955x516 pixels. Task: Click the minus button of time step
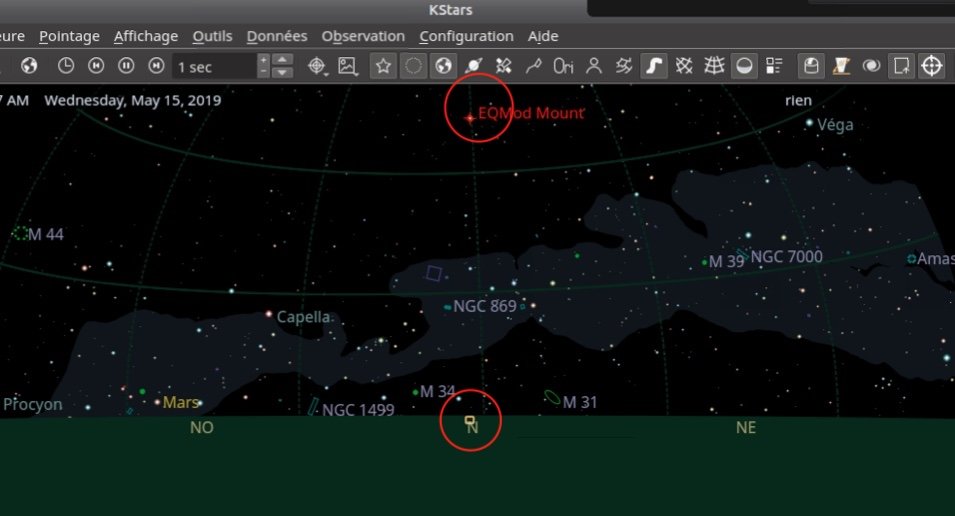click(263, 72)
